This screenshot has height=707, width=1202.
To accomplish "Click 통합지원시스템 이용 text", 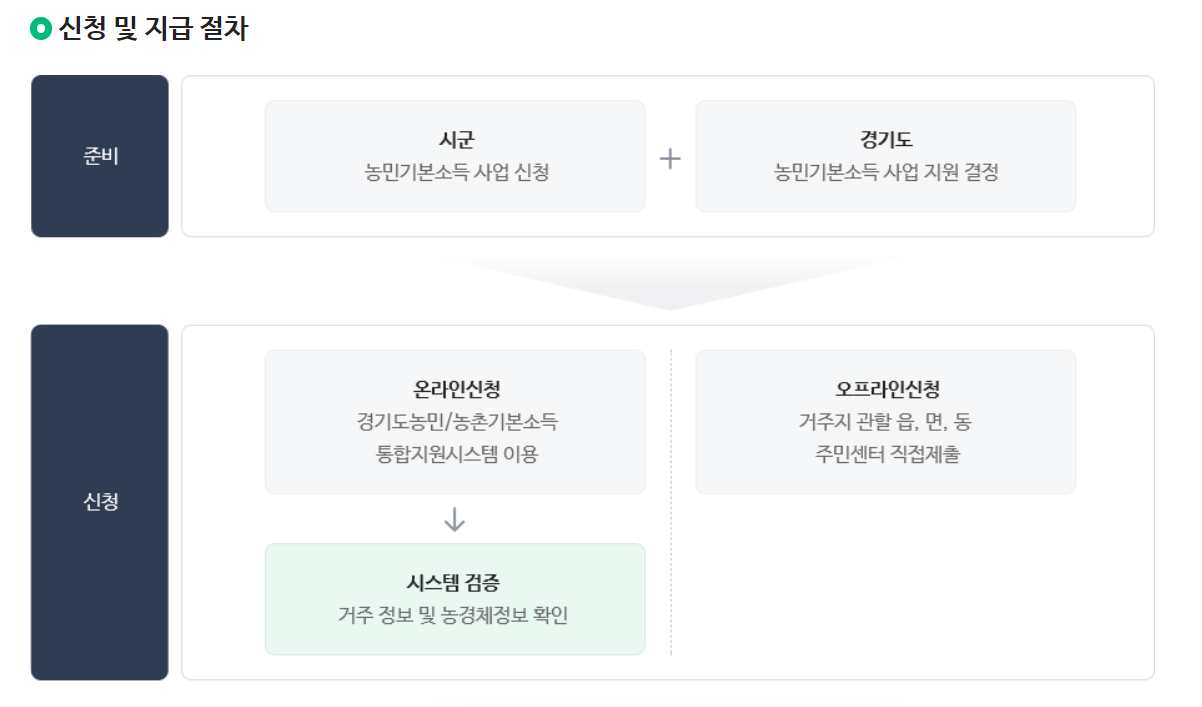I will [456, 455].
